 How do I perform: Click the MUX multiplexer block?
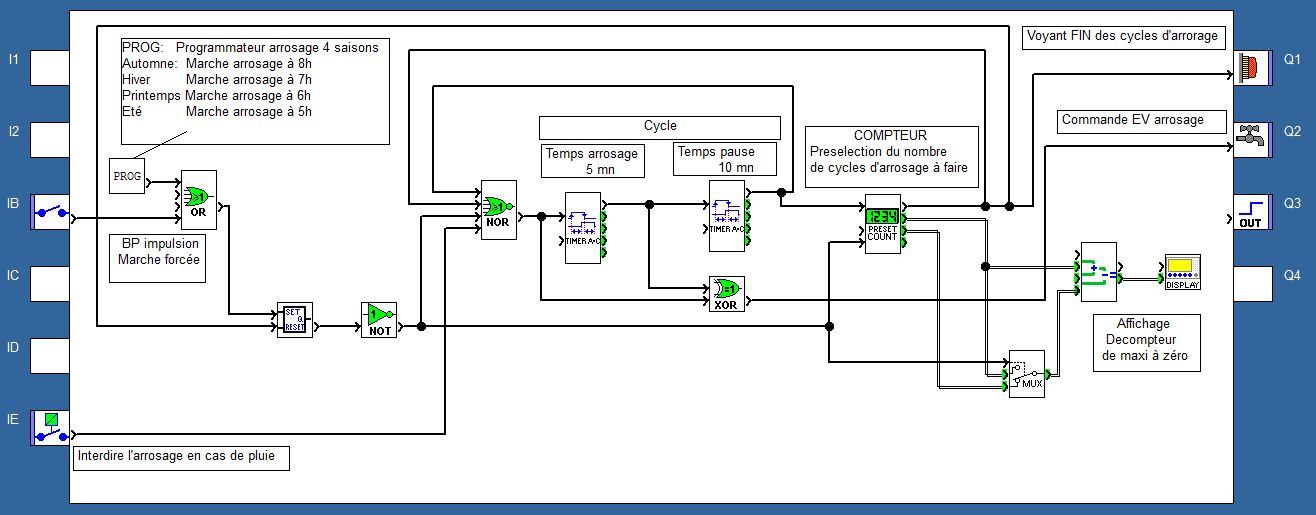tap(1026, 374)
